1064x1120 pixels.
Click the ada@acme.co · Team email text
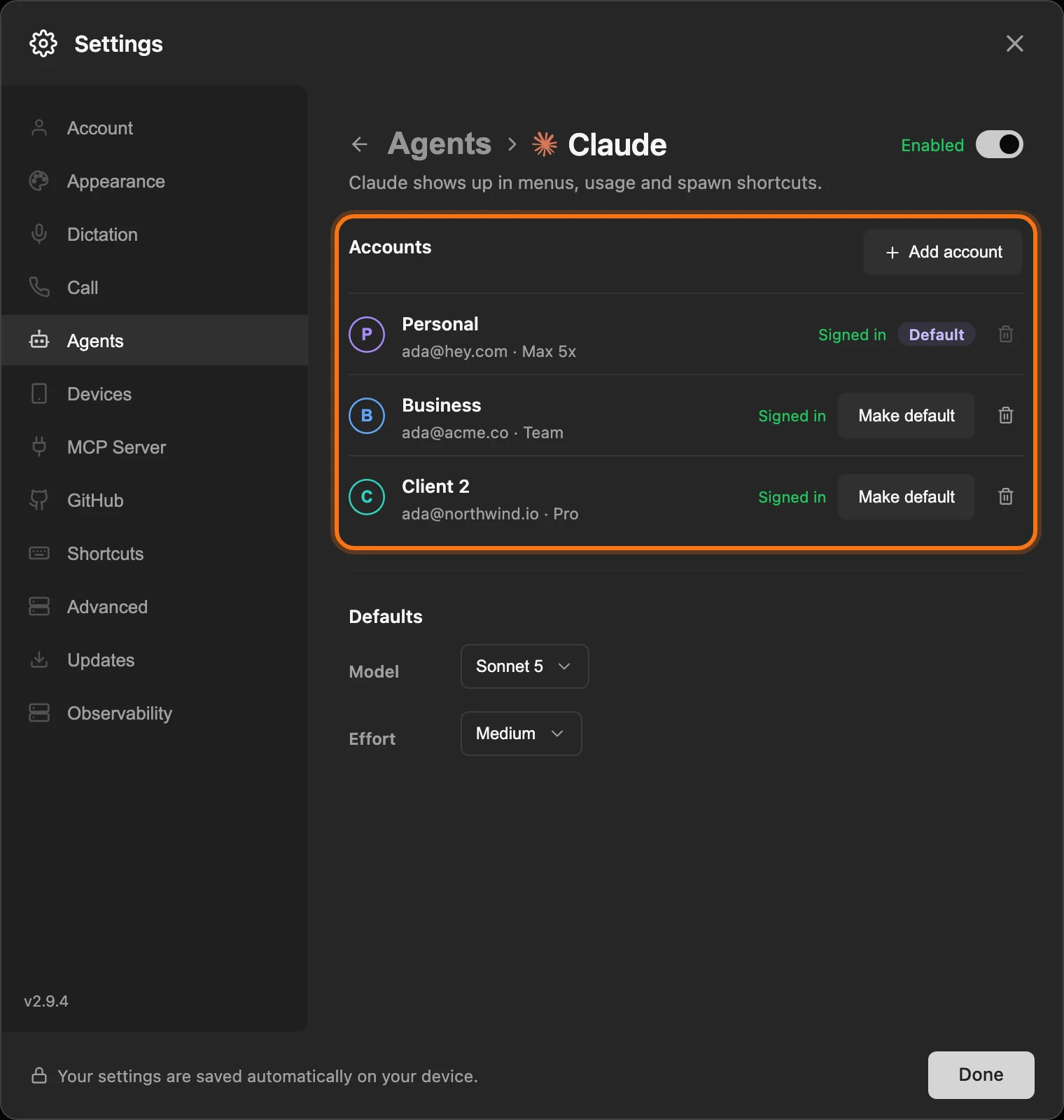pos(482,433)
